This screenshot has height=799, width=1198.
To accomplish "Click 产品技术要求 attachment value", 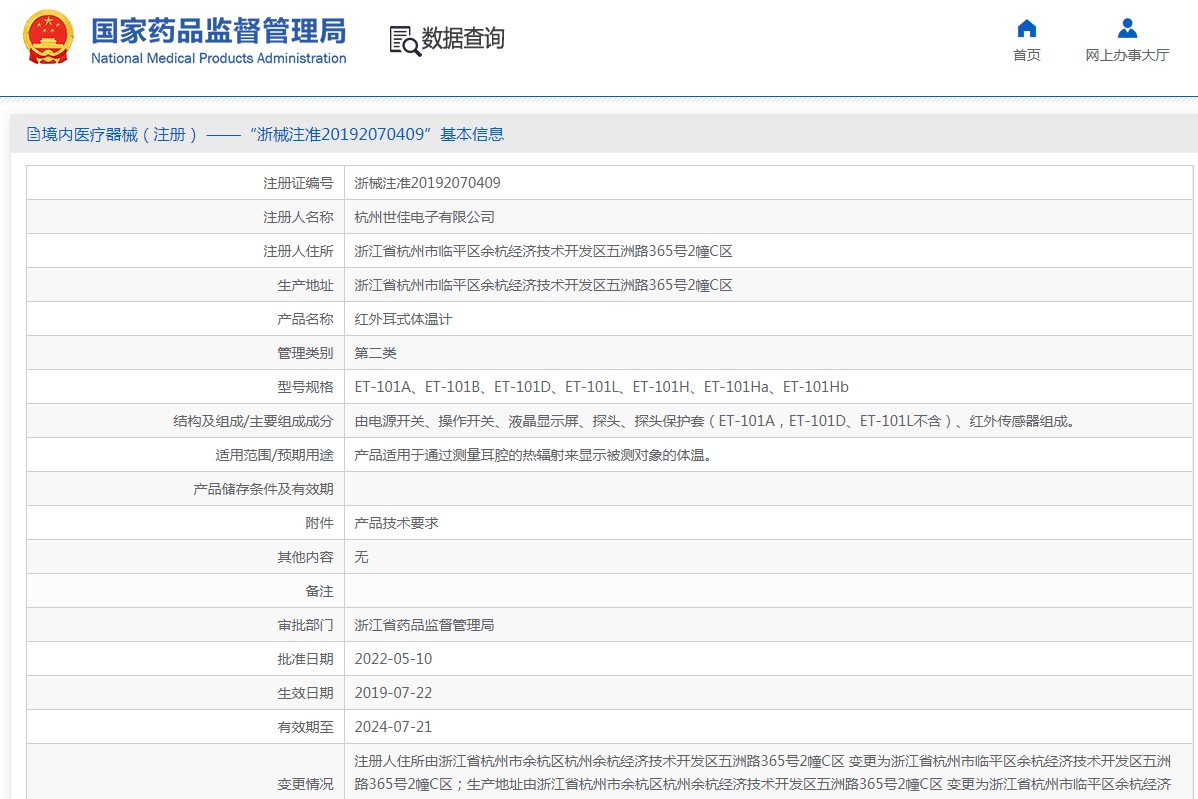I will pos(397,523).
